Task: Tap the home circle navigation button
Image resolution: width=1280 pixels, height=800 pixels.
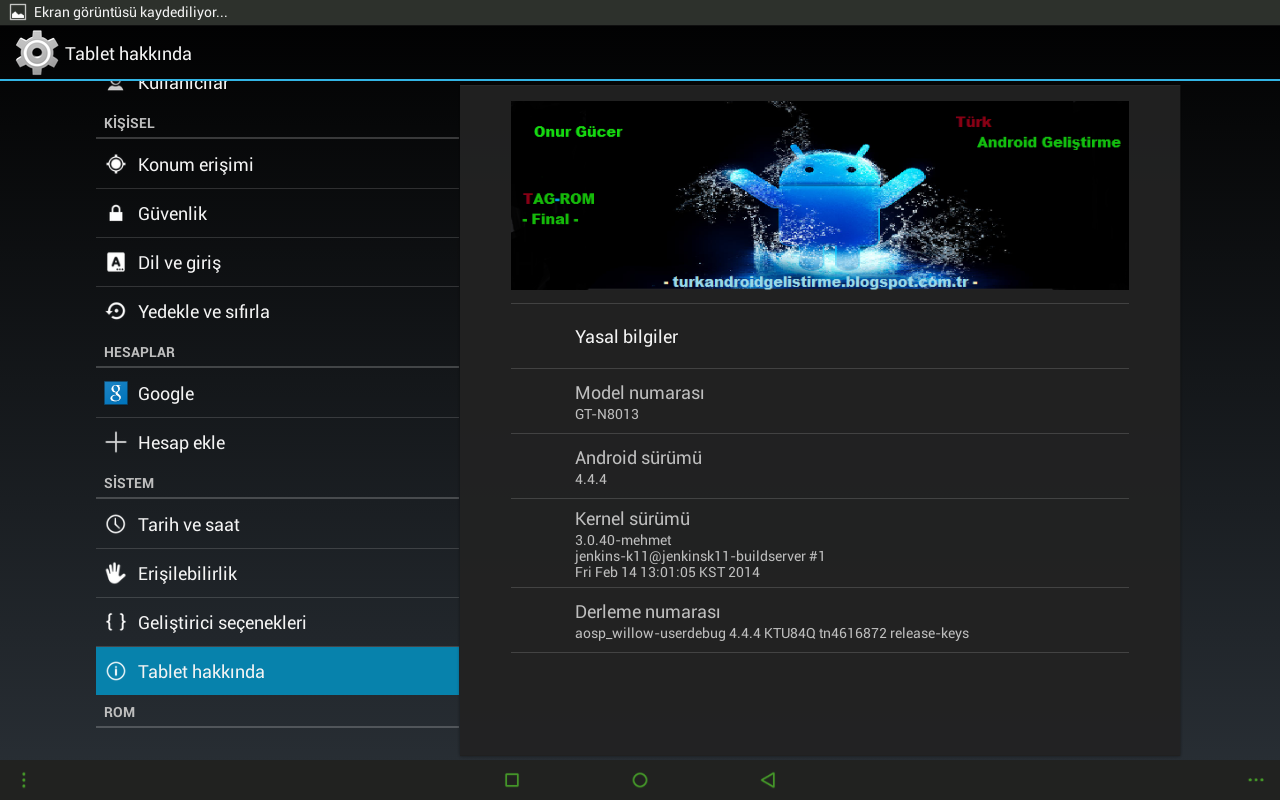Action: 640,780
